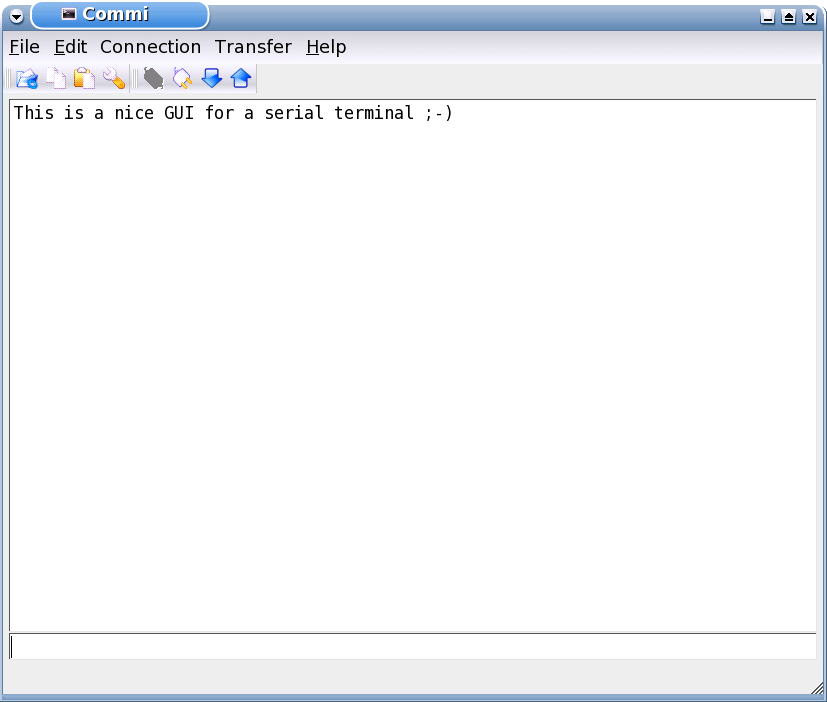Click the first toolbar drag handle
This screenshot has width=827, height=702.
point(8,79)
